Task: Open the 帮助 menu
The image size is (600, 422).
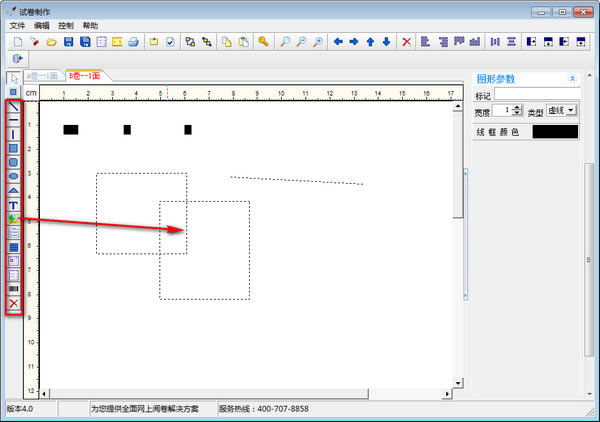Action: (x=91, y=24)
